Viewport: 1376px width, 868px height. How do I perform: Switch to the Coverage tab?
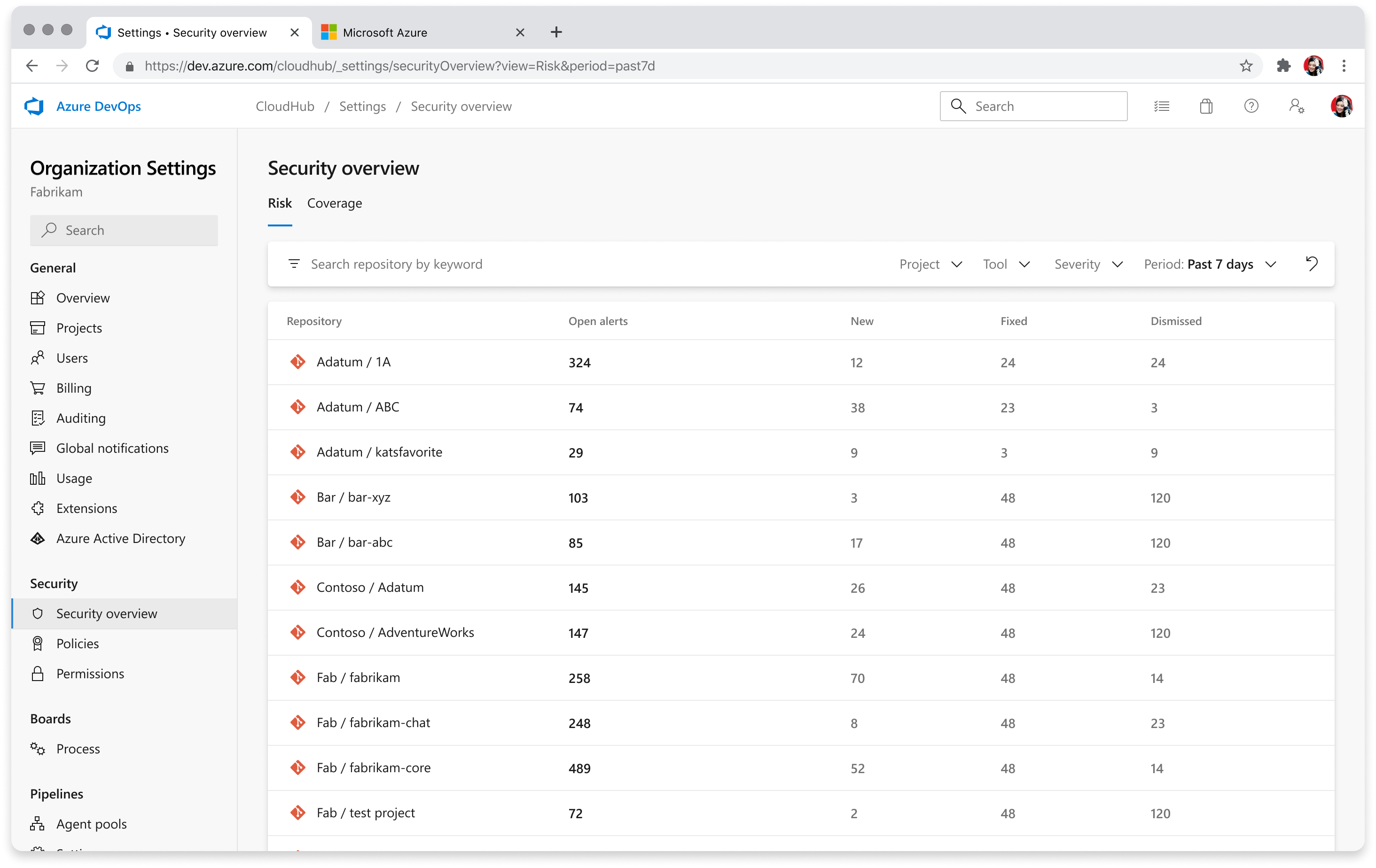coord(334,203)
